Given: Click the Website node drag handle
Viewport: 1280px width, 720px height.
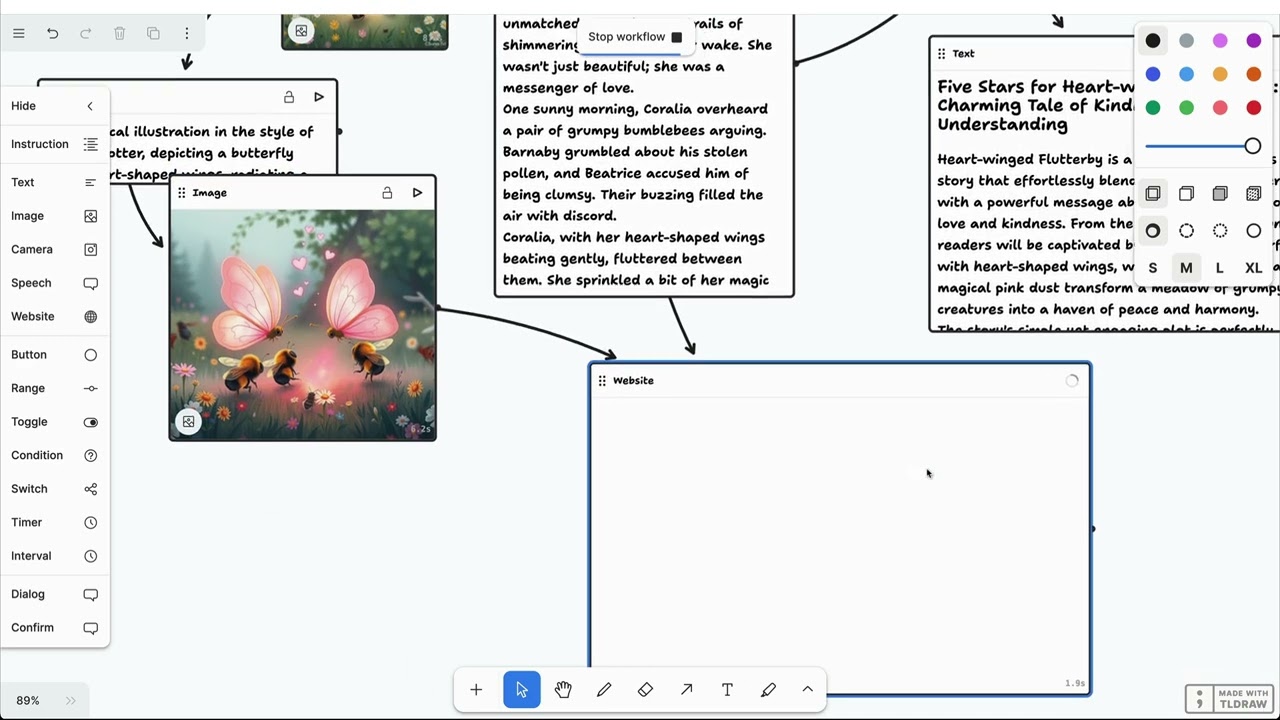Looking at the screenshot, I should (601, 381).
